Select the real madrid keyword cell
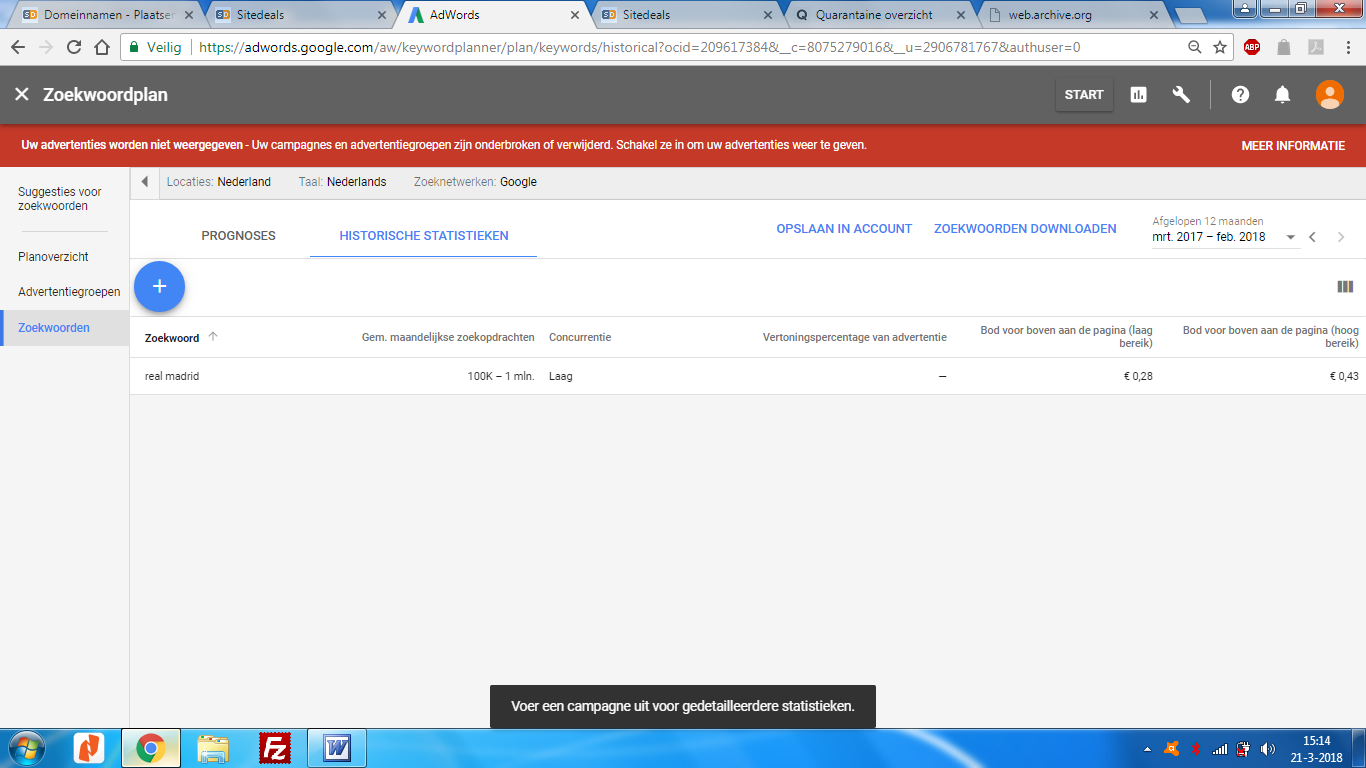 tap(172, 377)
